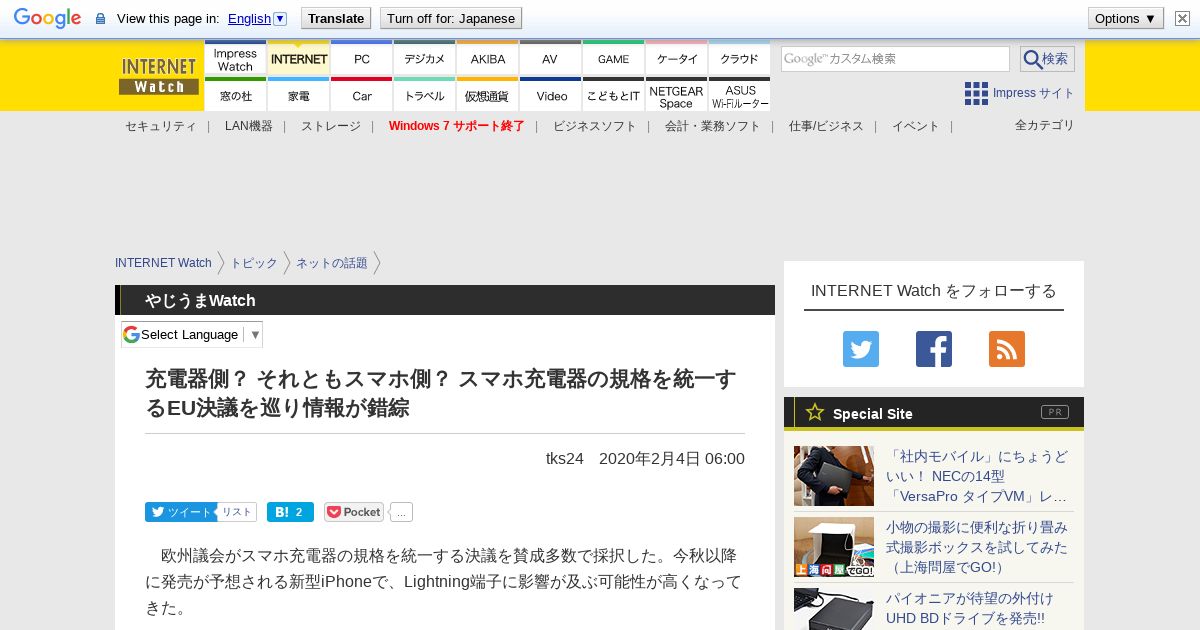Open the Car tab
This screenshot has height=630, width=1200.
[361, 95]
